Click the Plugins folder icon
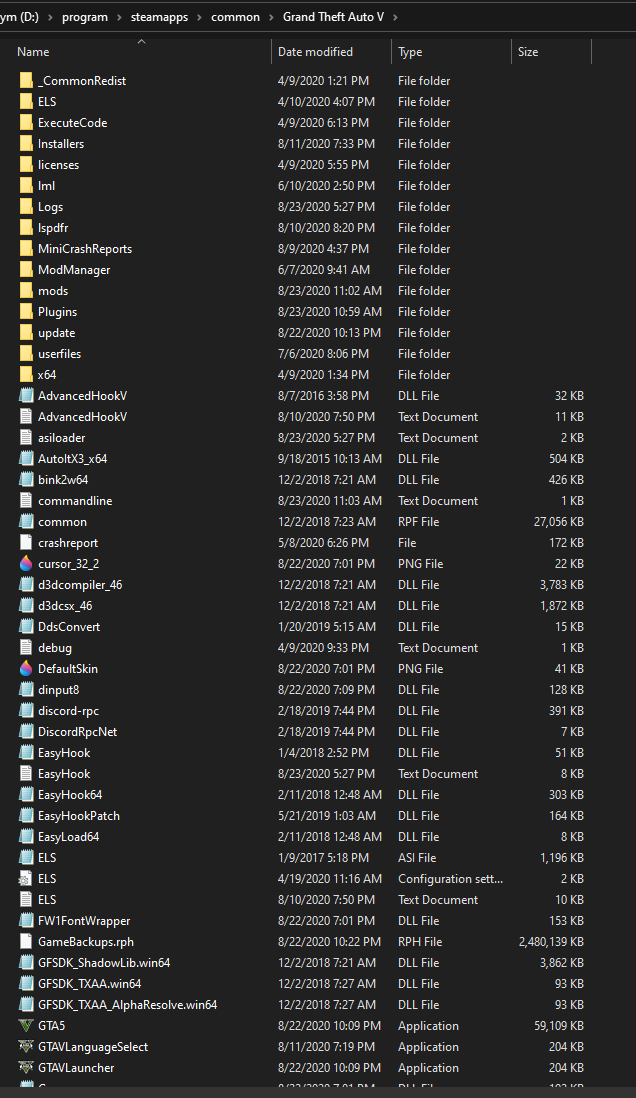 point(26,312)
